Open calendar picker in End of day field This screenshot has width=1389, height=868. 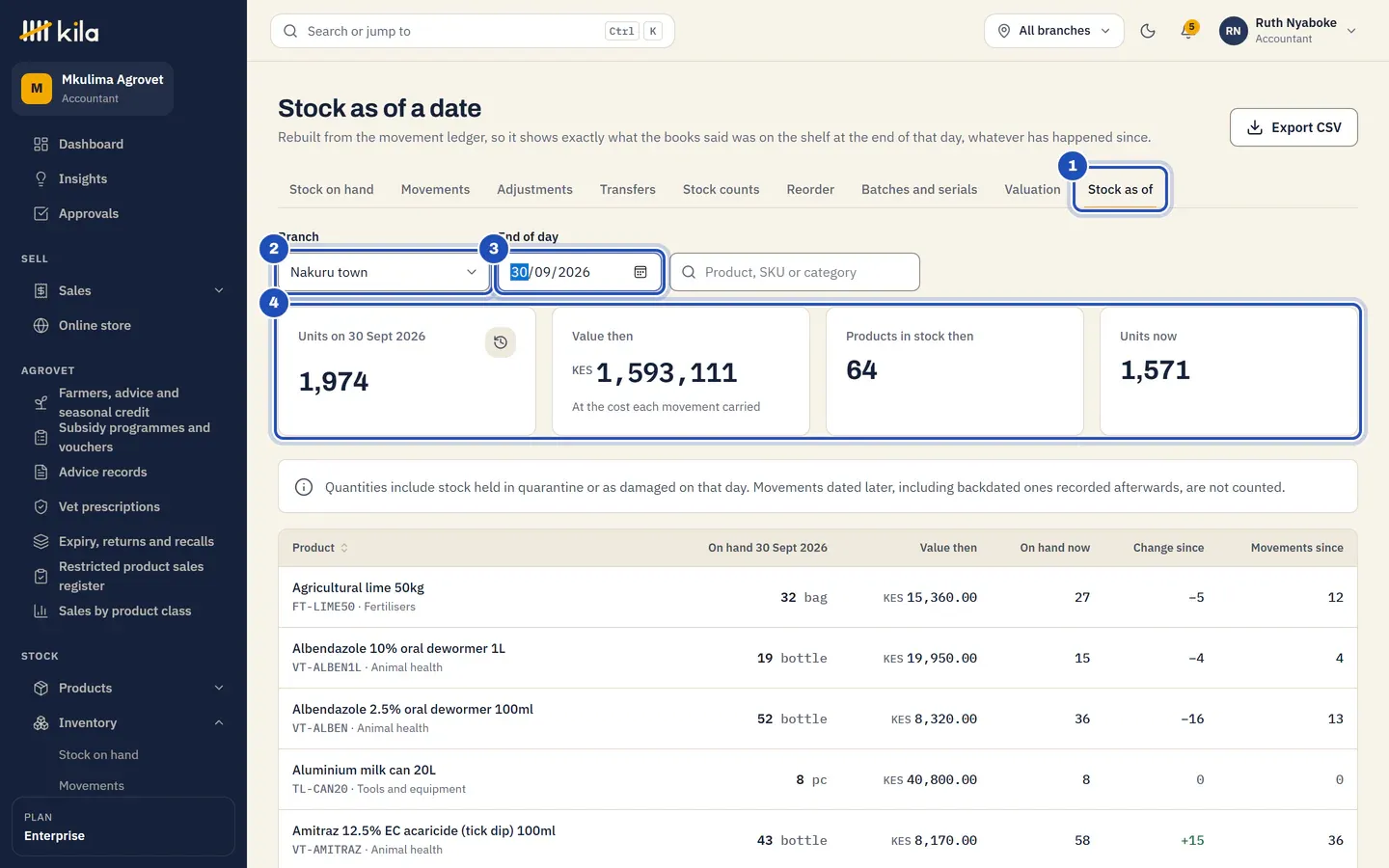coord(640,272)
